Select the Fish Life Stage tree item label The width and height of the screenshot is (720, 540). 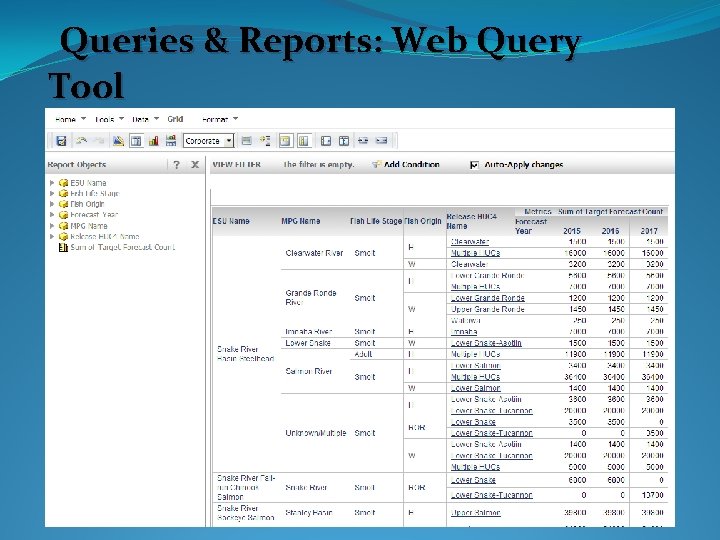pos(95,193)
